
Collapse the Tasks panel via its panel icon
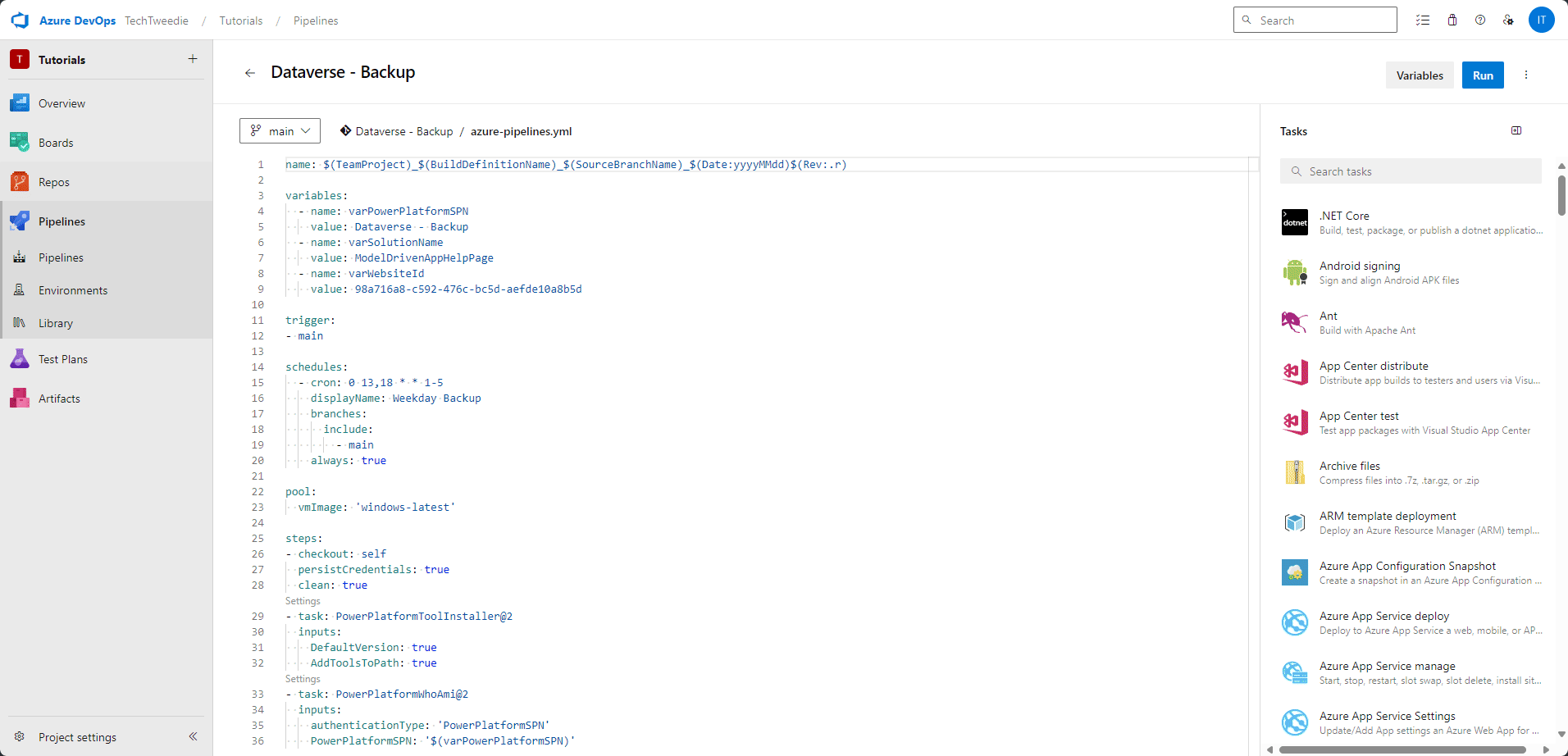coord(1516,130)
